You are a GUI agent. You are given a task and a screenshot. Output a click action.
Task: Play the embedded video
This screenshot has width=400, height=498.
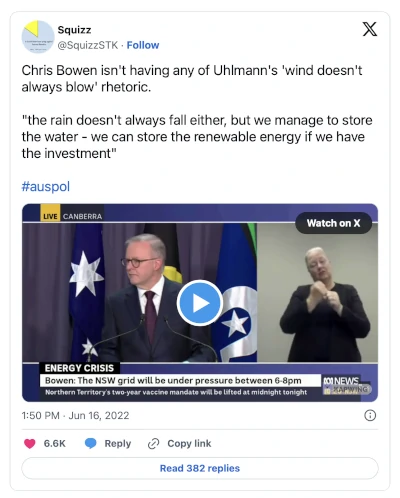click(200, 303)
